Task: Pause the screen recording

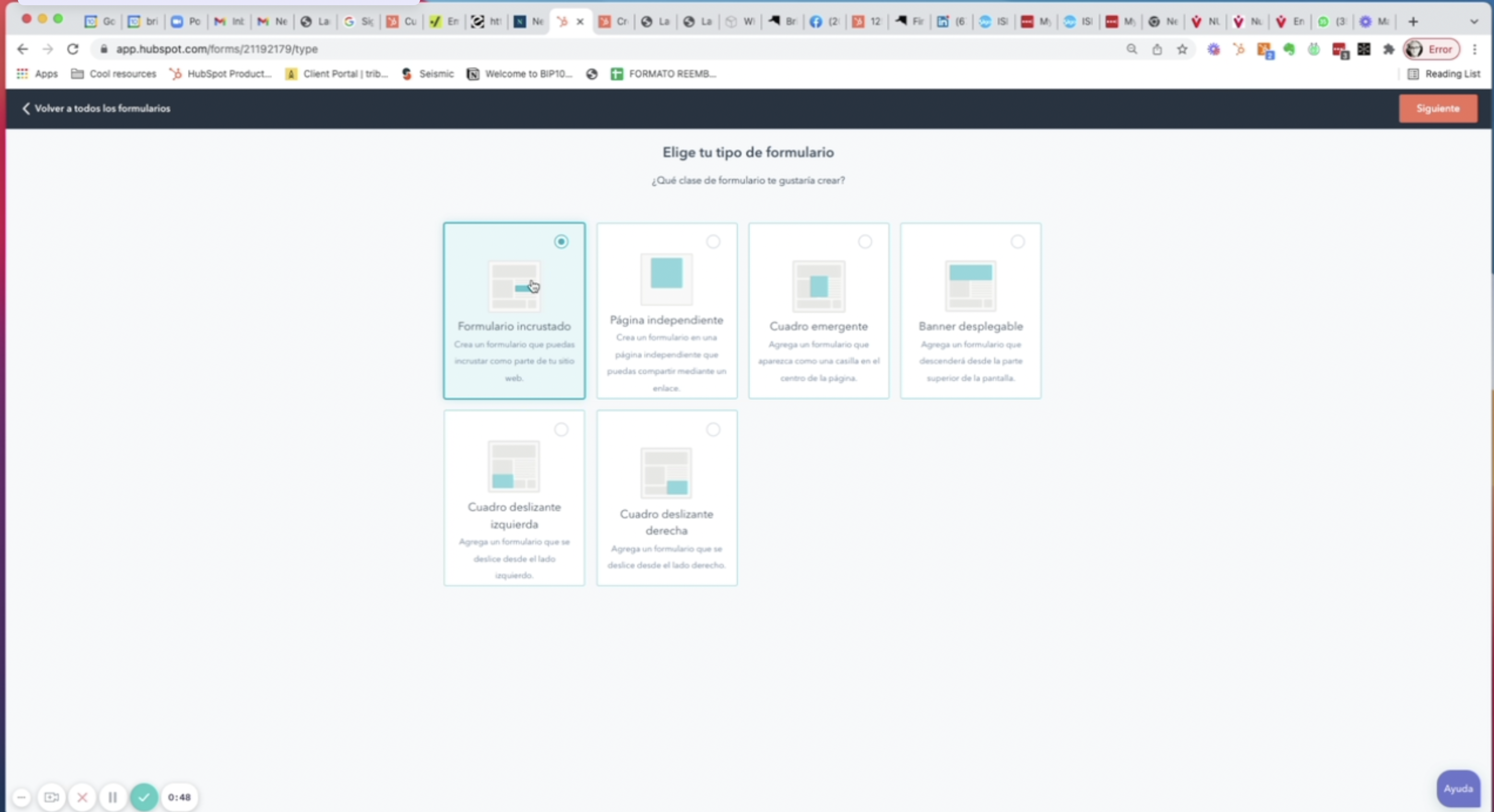Action: tap(113, 797)
